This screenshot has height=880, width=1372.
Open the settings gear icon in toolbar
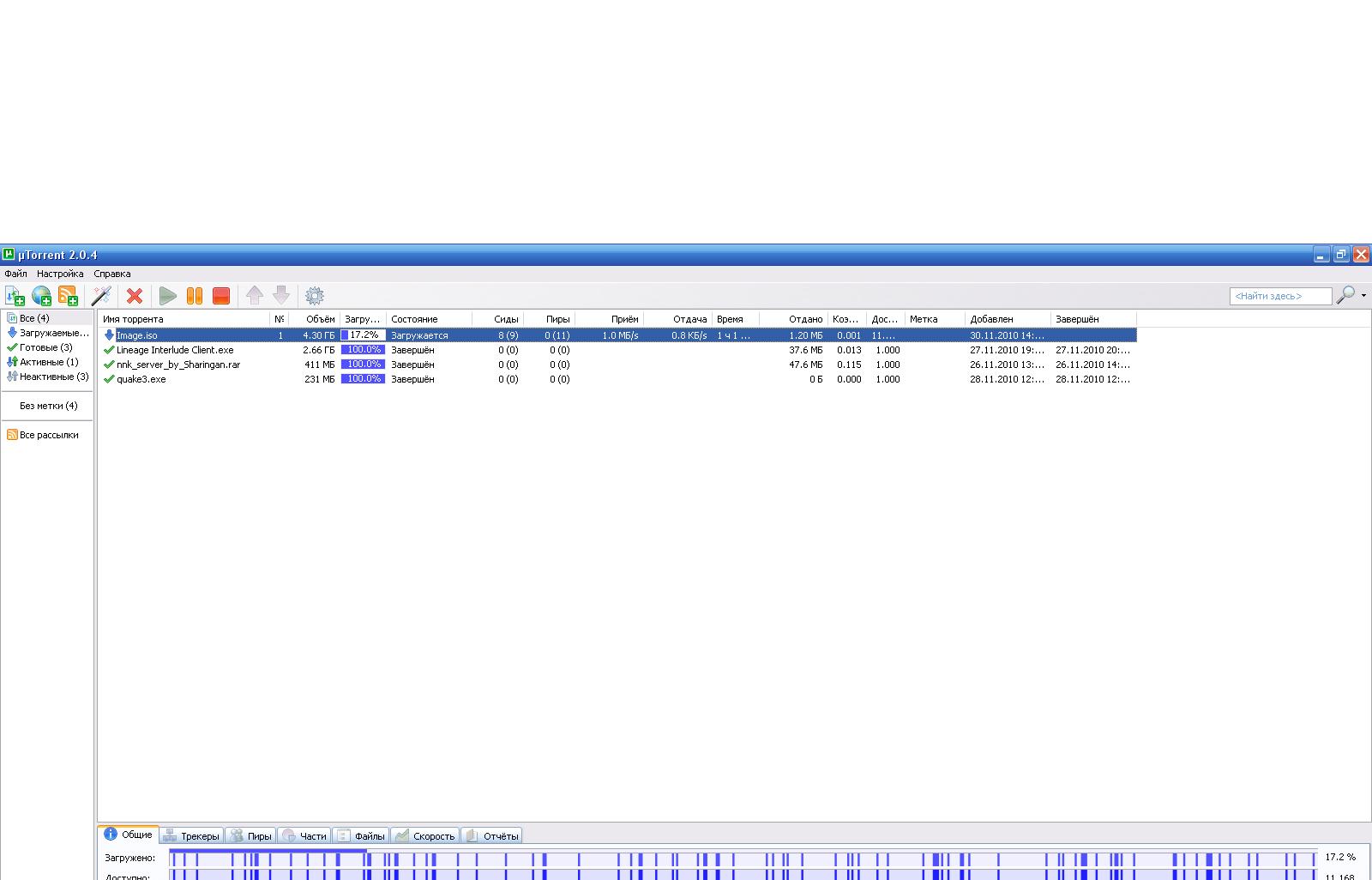click(315, 296)
